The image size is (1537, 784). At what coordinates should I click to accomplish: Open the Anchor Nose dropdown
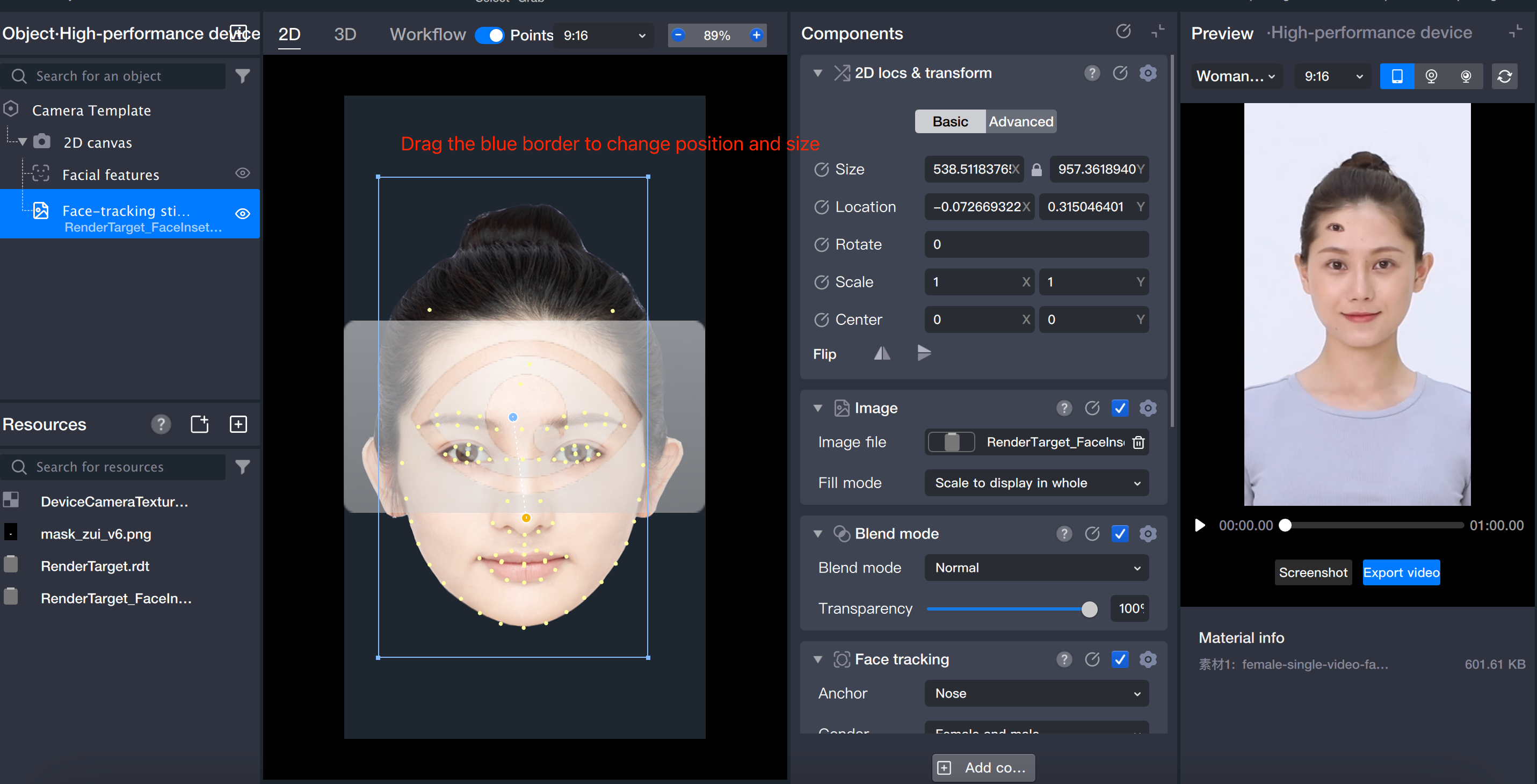coord(1036,693)
